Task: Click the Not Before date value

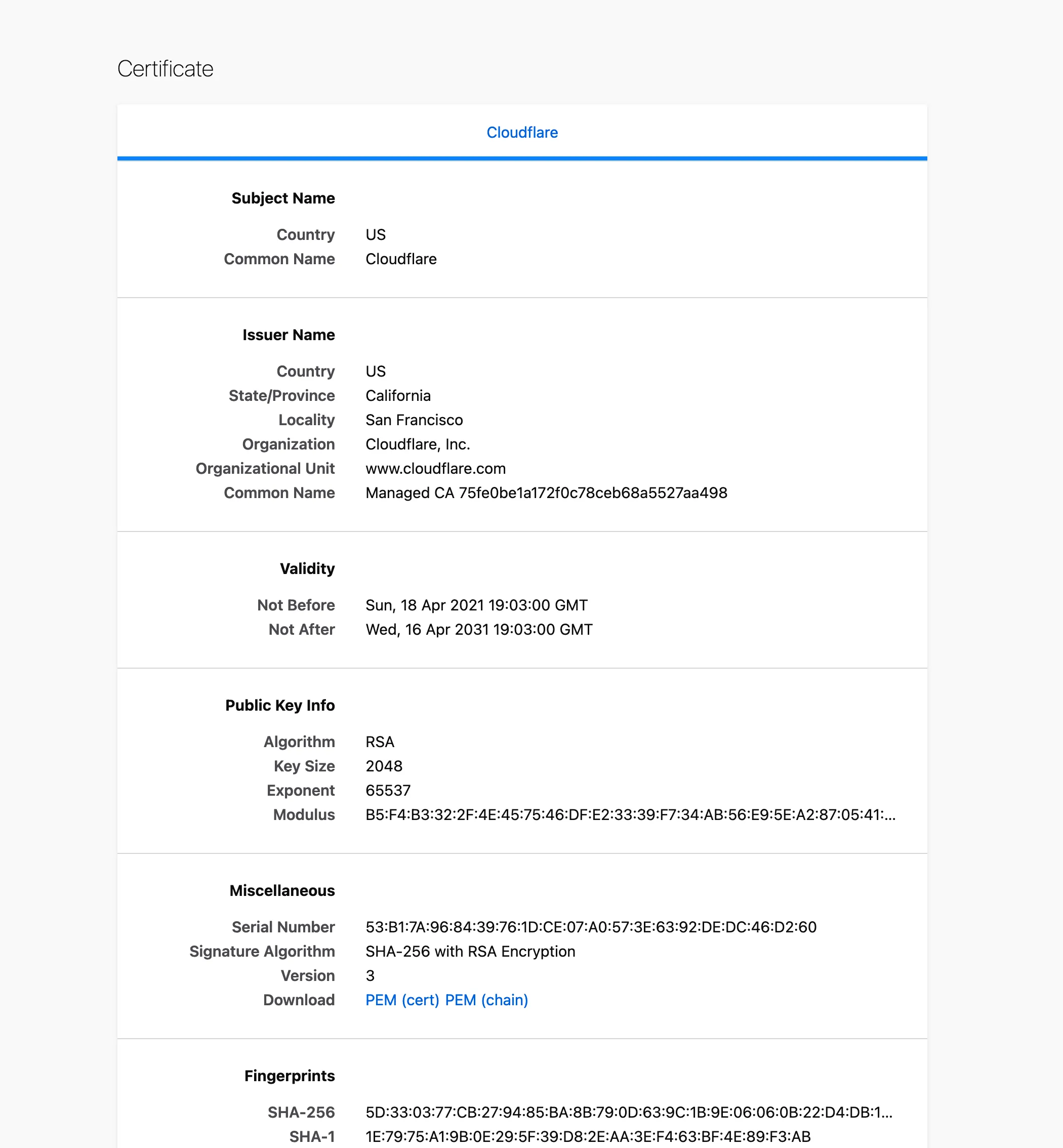Action: (476, 605)
